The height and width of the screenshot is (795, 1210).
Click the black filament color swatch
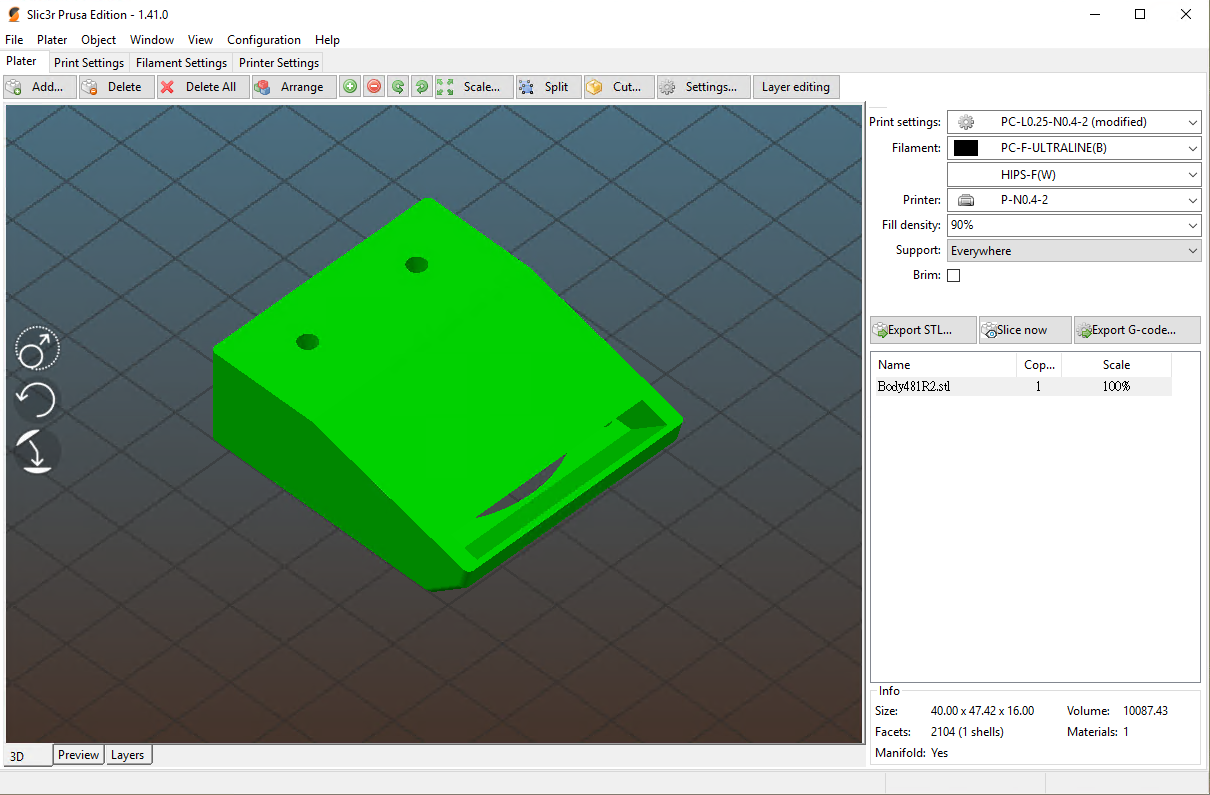pyautogui.click(x=966, y=148)
